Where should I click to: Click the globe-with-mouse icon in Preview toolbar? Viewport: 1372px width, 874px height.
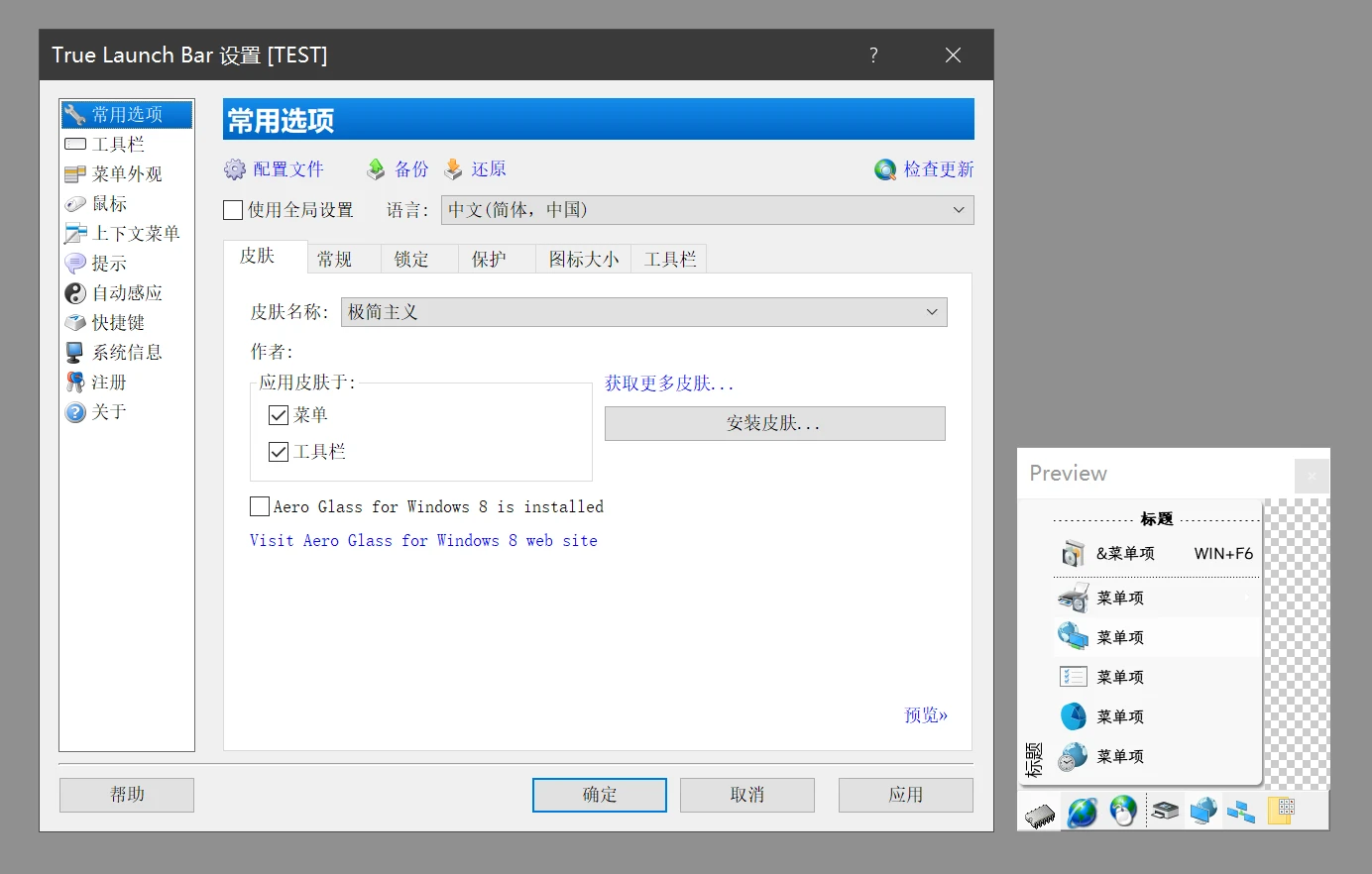[1123, 812]
